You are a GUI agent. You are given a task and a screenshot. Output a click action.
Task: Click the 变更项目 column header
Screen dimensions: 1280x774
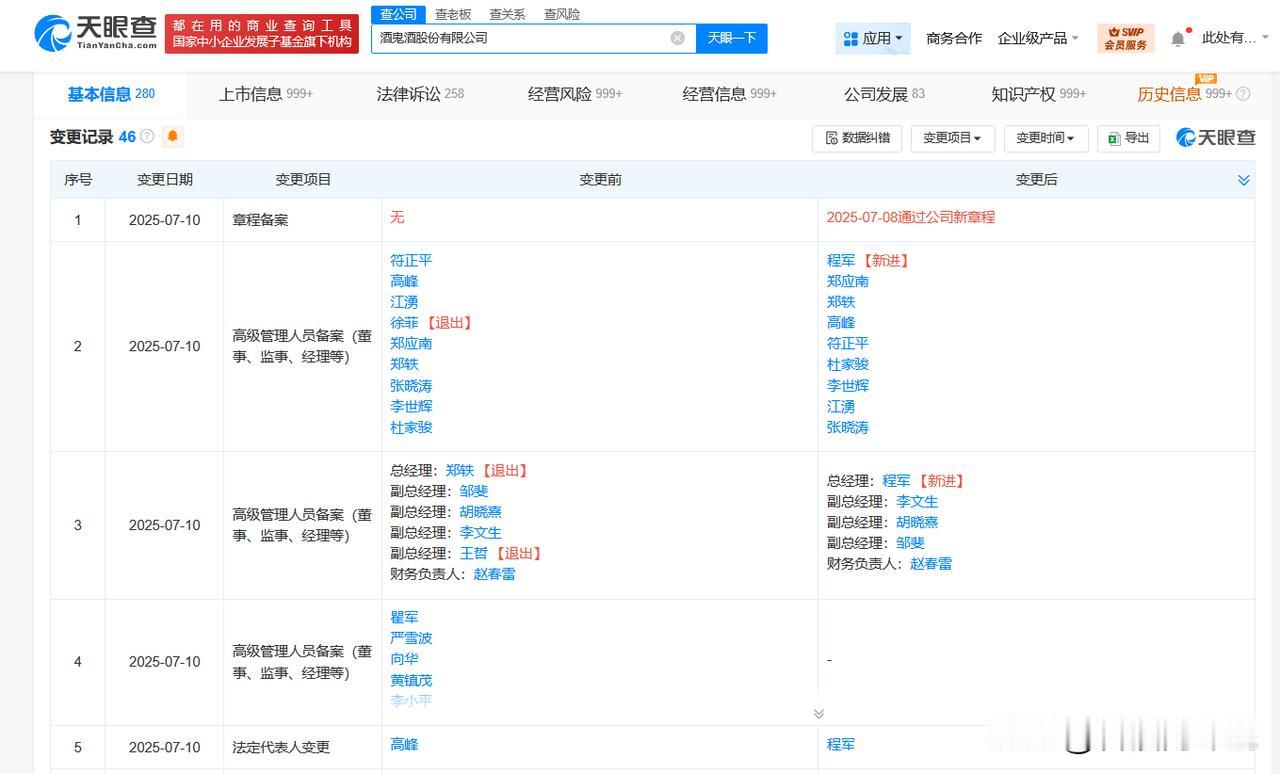tap(303, 180)
